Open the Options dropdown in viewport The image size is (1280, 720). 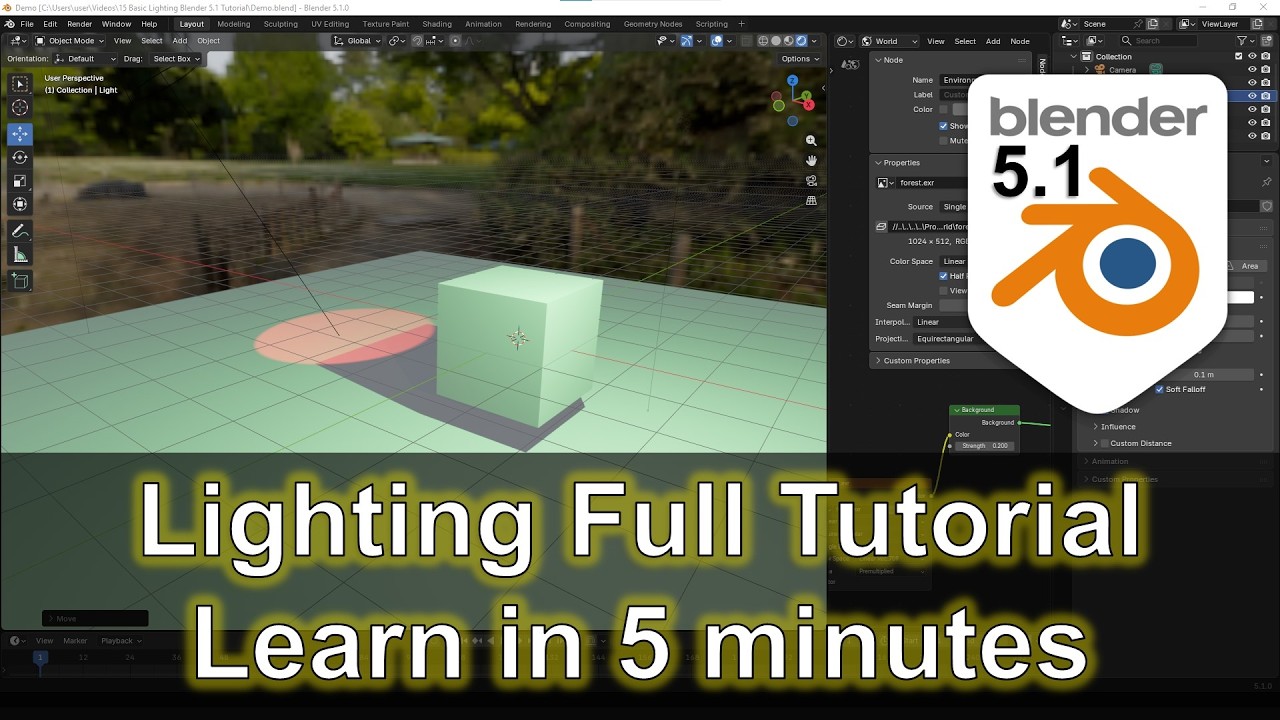pos(799,59)
